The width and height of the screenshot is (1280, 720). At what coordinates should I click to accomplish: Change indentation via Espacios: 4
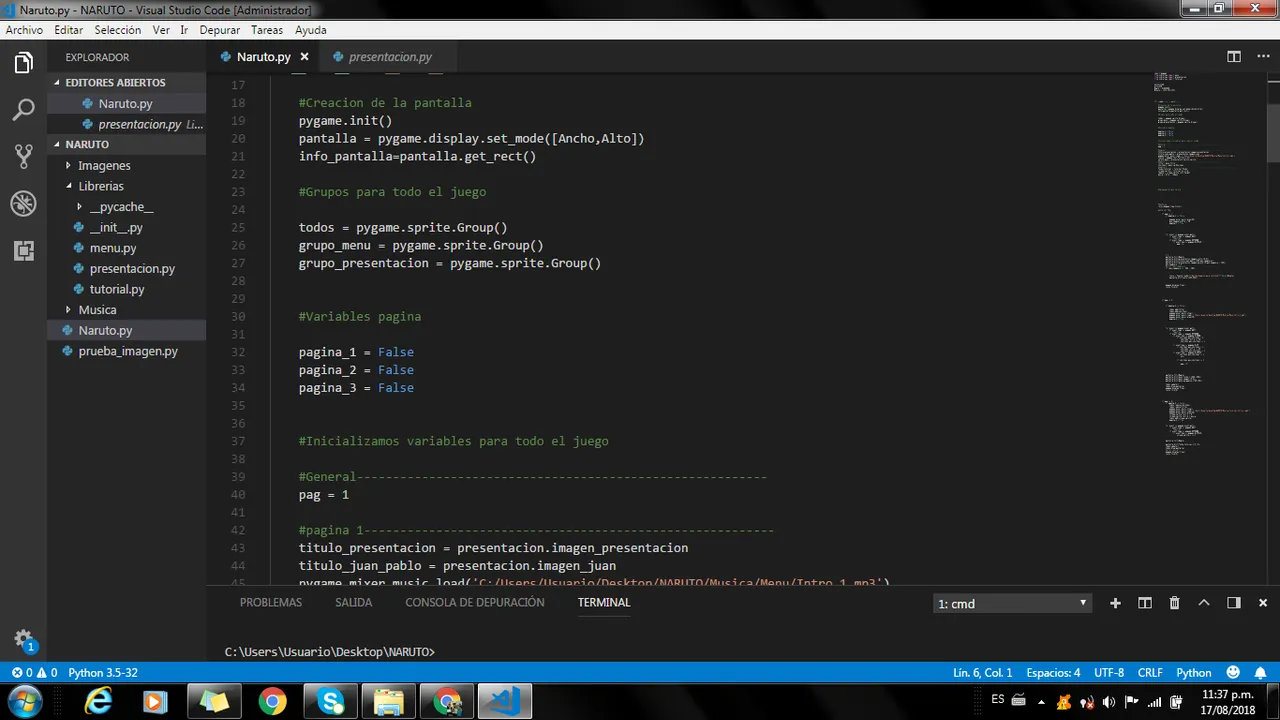point(1053,673)
